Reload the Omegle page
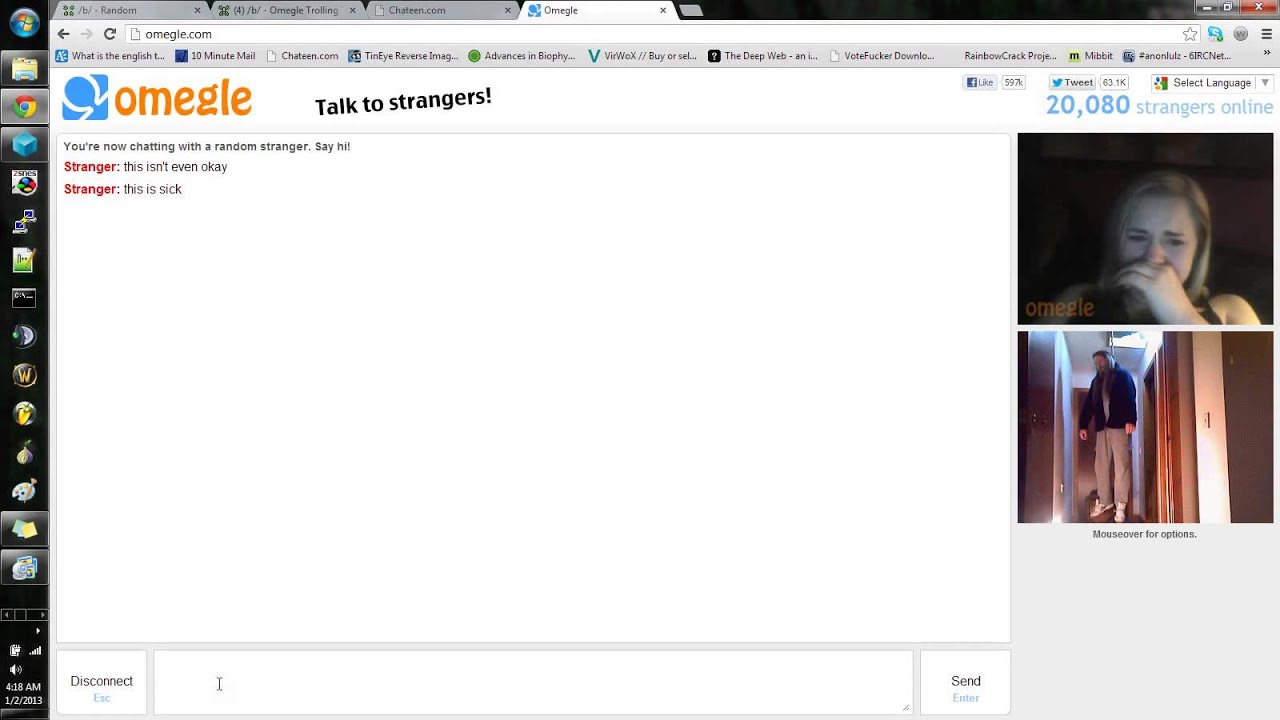1280x720 pixels. [110, 34]
